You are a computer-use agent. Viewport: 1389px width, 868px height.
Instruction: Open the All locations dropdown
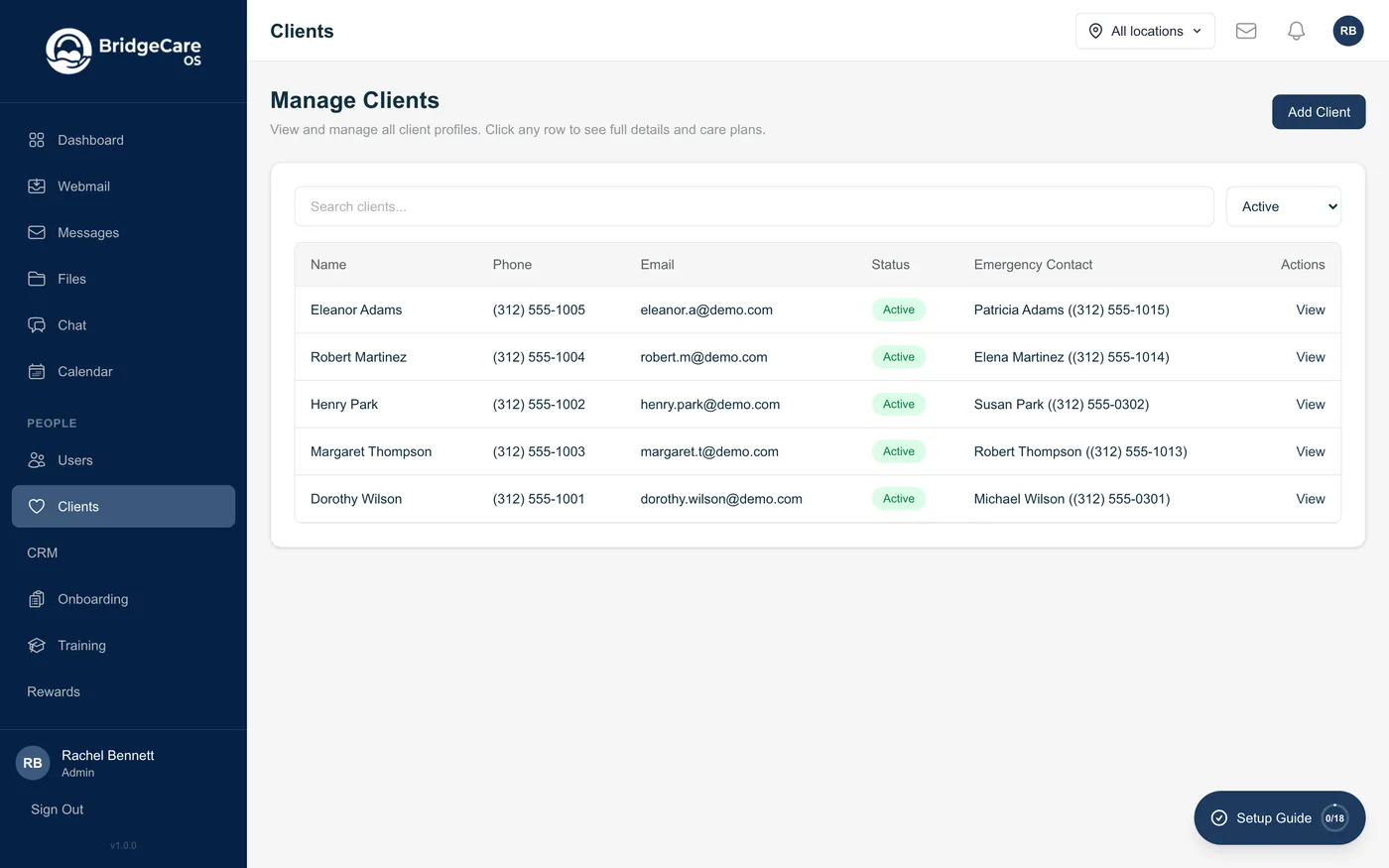point(1145,31)
